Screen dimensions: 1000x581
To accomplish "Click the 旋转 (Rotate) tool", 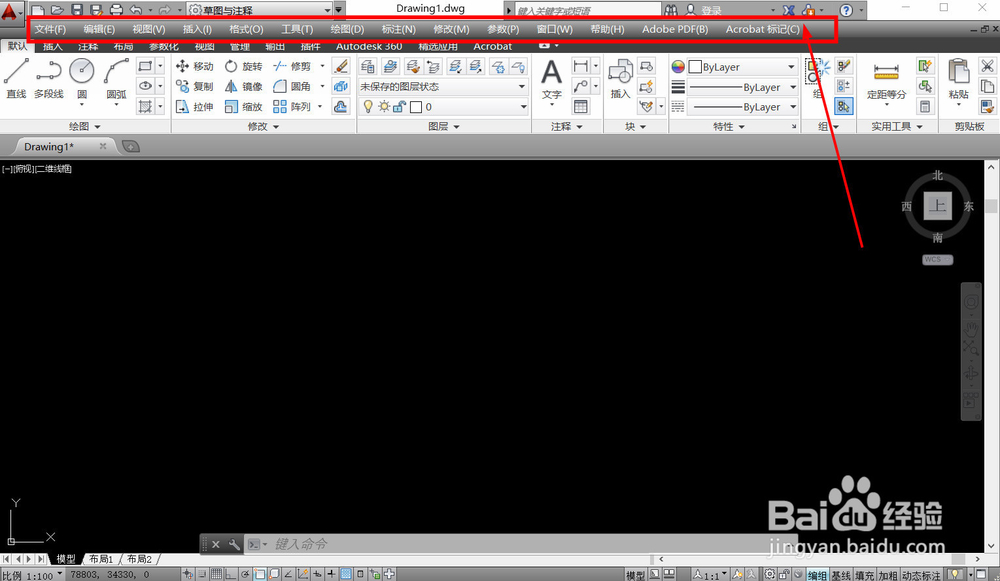I will [244, 66].
